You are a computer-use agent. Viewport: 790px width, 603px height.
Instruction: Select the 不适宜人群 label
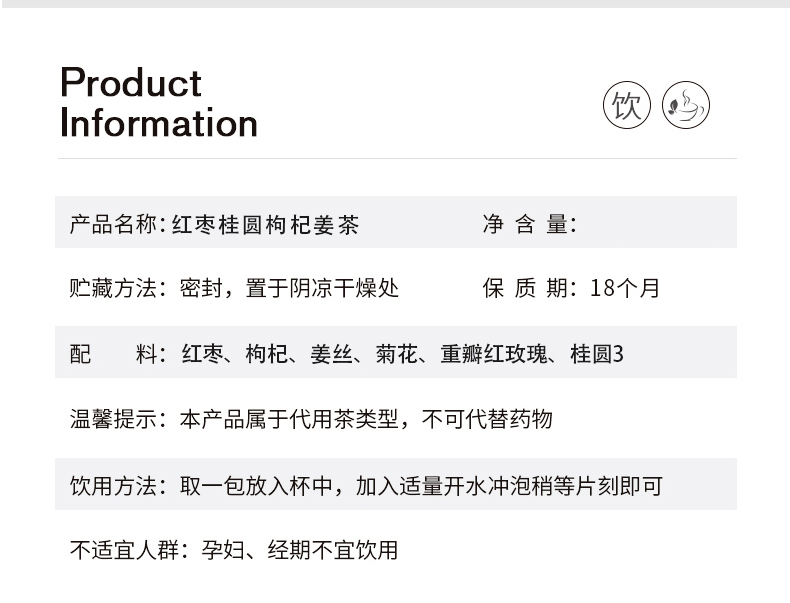pyautogui.click(x=124, y=550)
